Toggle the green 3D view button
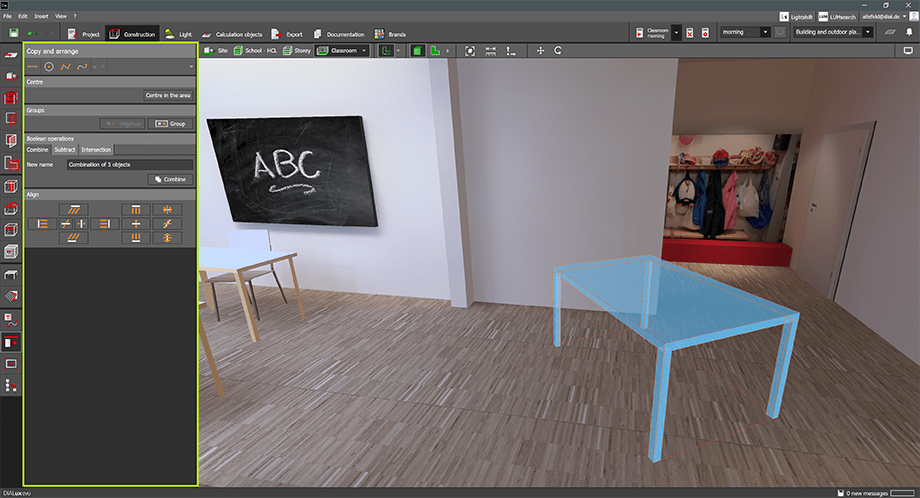 point(418,50)
